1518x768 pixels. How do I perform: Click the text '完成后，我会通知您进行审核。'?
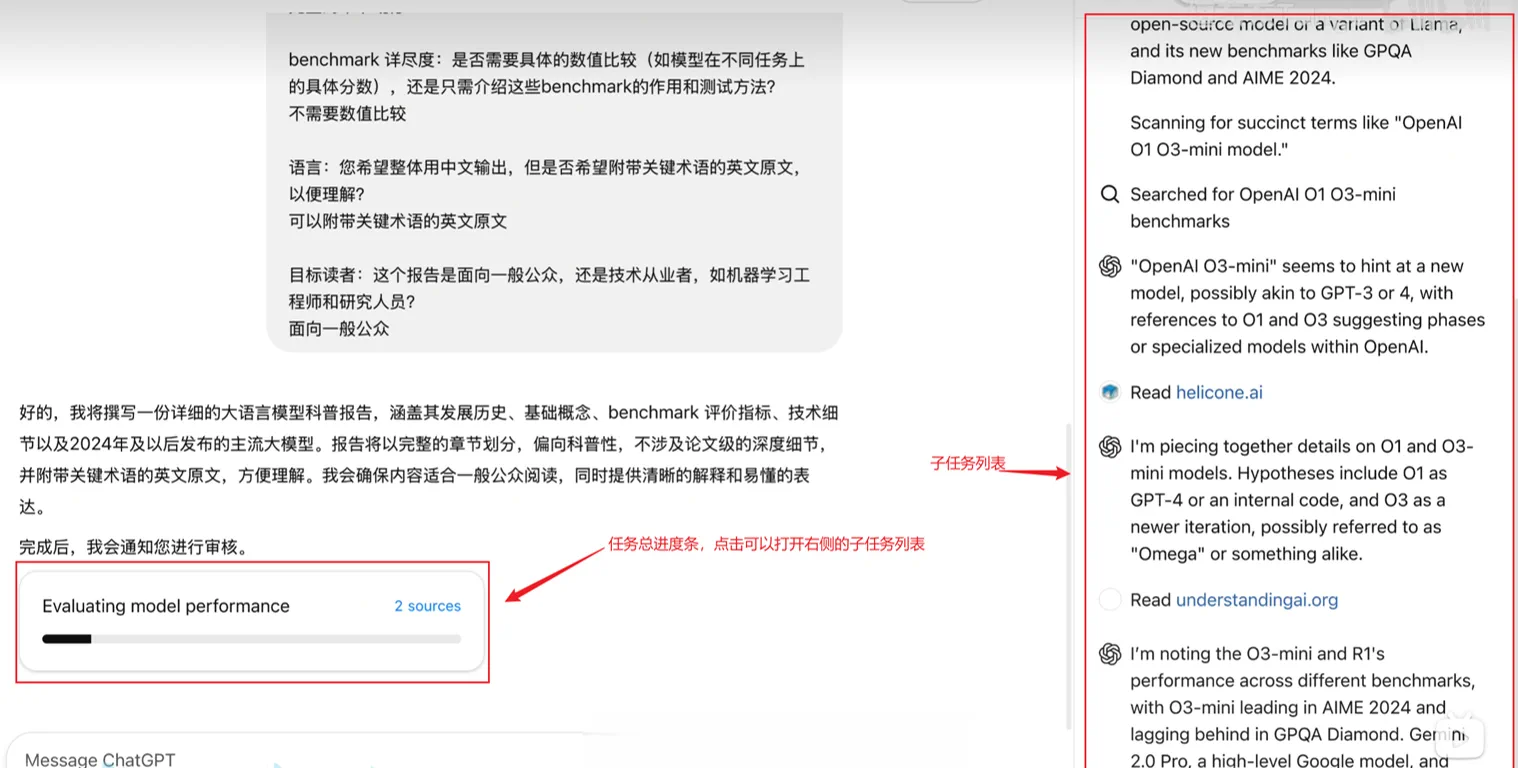coord(134,547)
